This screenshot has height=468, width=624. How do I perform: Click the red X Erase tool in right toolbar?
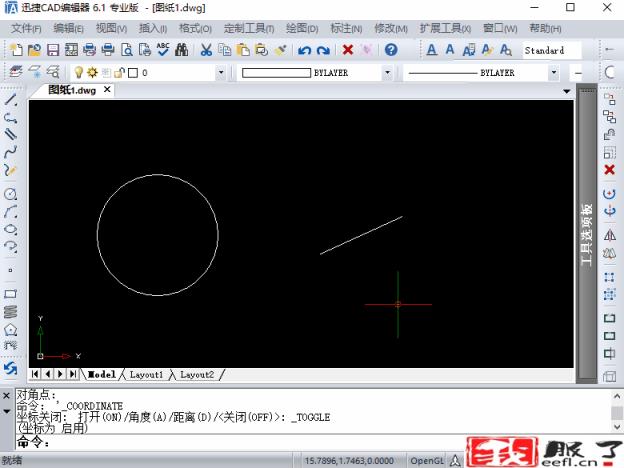(609, 170)
